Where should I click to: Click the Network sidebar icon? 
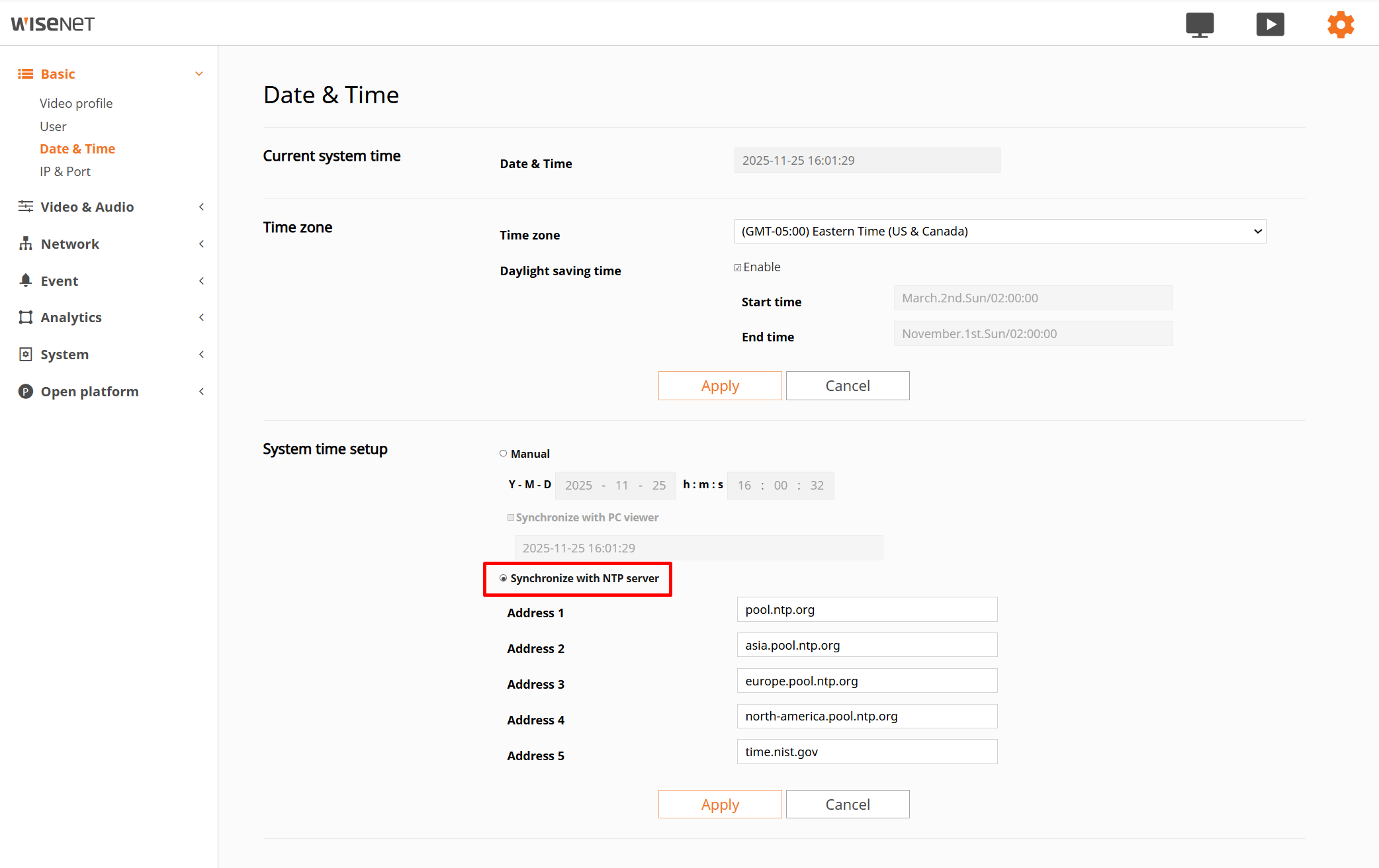point(26,243)
